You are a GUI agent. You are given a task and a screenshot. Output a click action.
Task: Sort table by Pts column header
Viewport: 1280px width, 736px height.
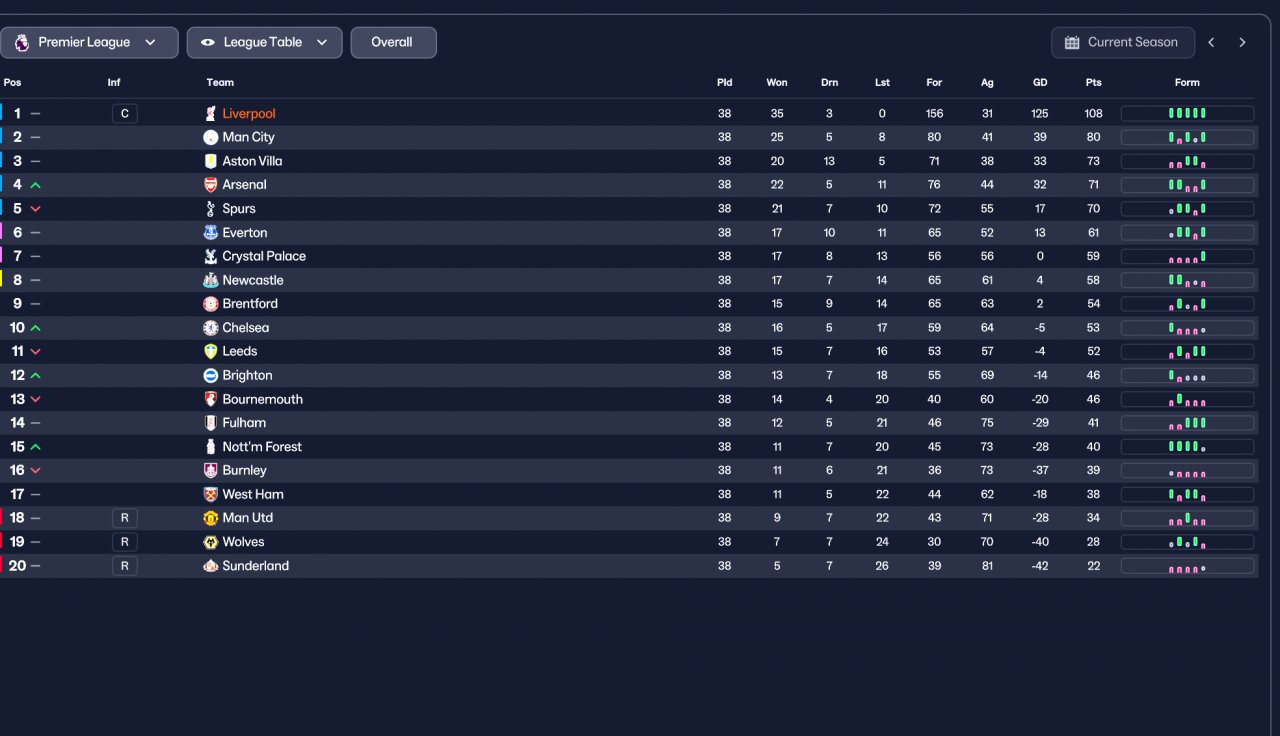pos(1093,83)
